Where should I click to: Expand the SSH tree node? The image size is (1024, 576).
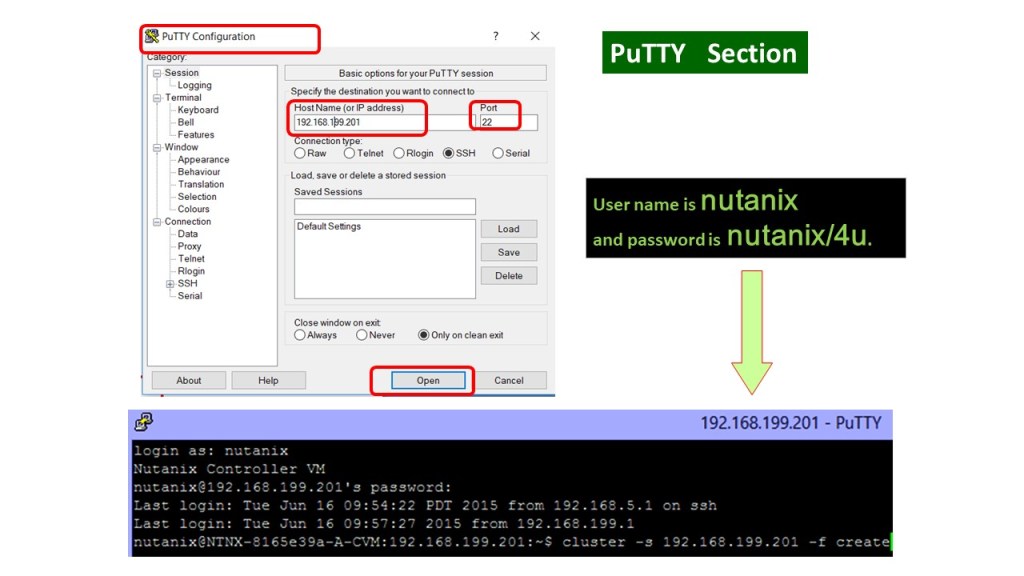pyautogui.click(x=170, y=284)
